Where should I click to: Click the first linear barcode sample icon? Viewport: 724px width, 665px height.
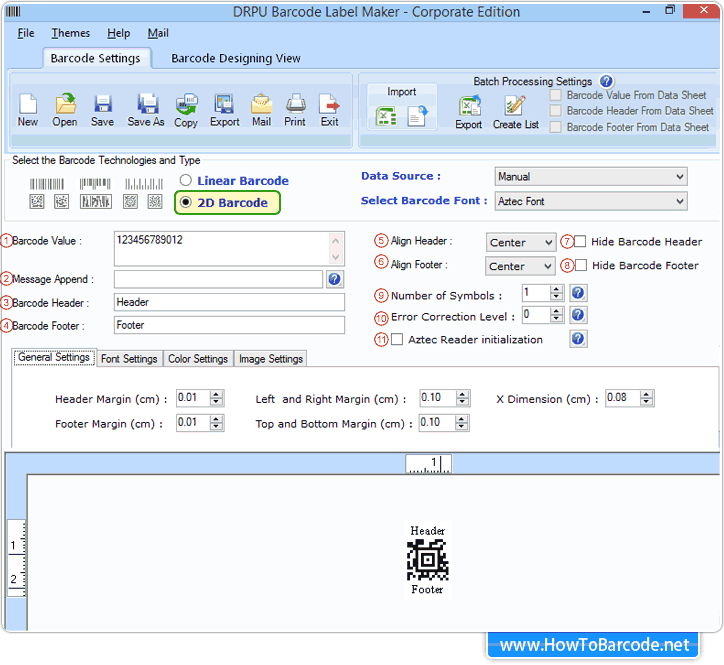[47, 184]
